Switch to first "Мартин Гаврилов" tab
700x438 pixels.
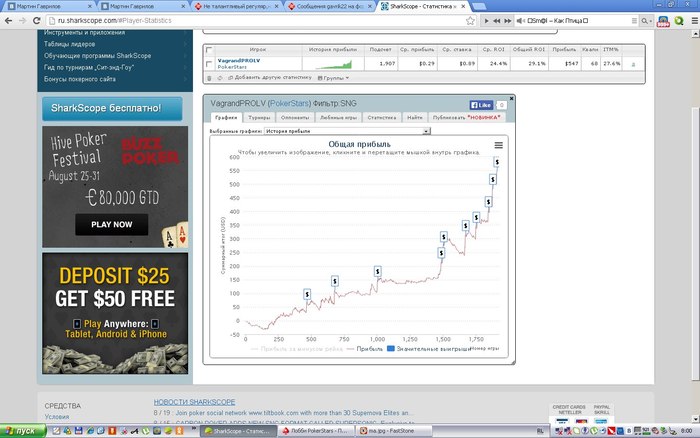pyautogui.click(x=47, y=6)
